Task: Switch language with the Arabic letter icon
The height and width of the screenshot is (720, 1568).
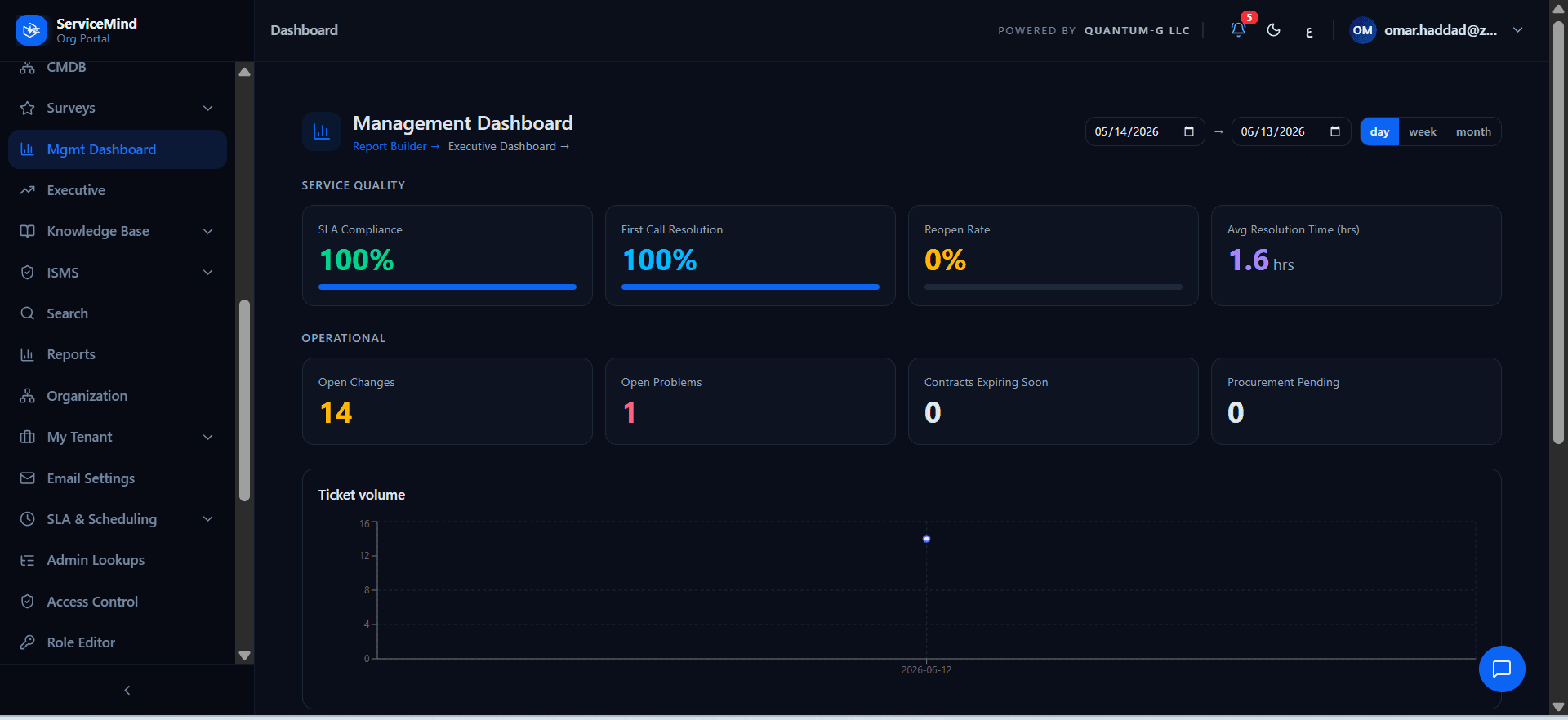Action: click(x=1309, y=32)
